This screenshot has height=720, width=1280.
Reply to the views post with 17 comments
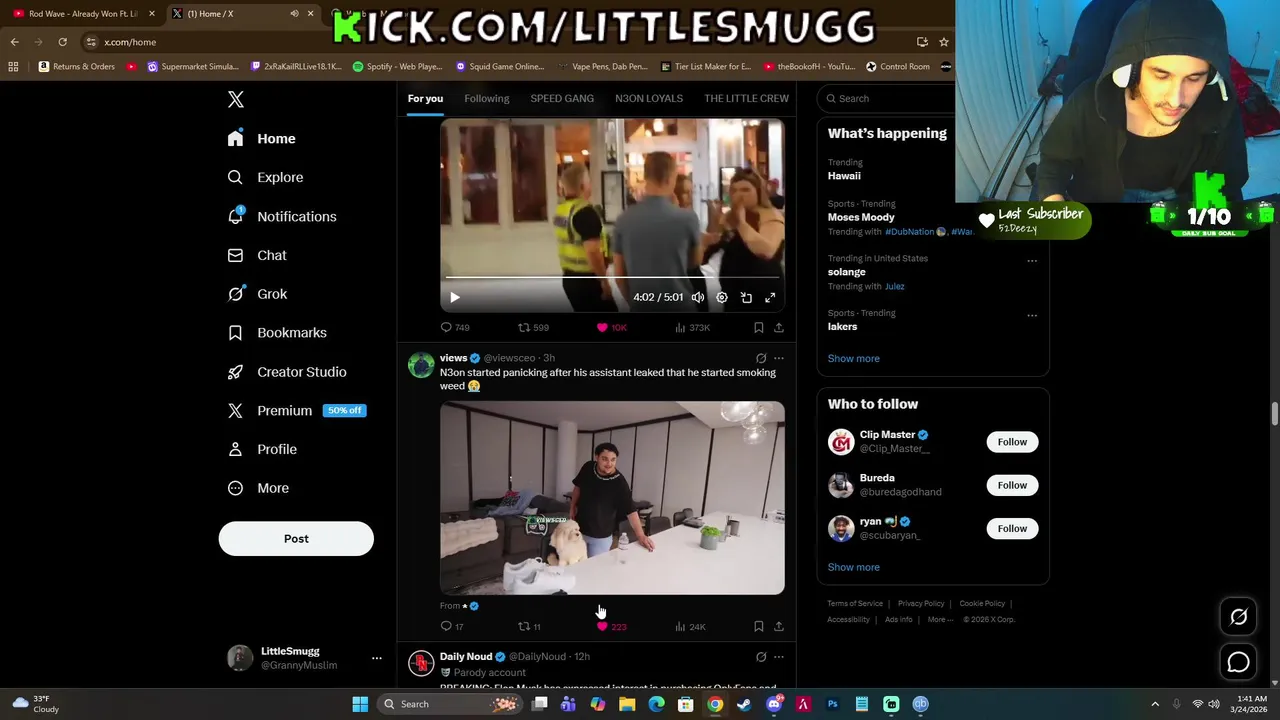tap(452, 626)
